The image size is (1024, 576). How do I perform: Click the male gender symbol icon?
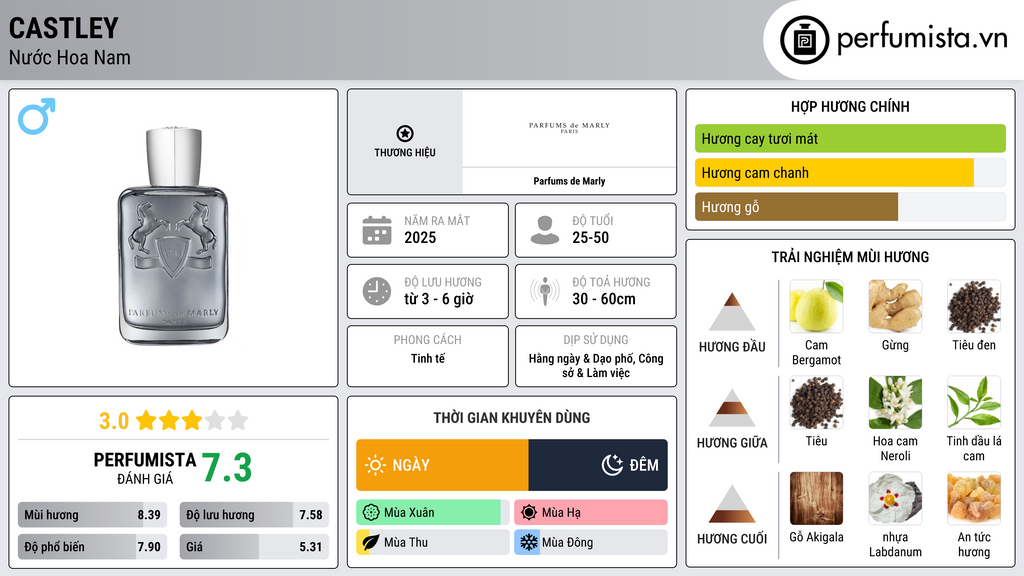point(36,116)
